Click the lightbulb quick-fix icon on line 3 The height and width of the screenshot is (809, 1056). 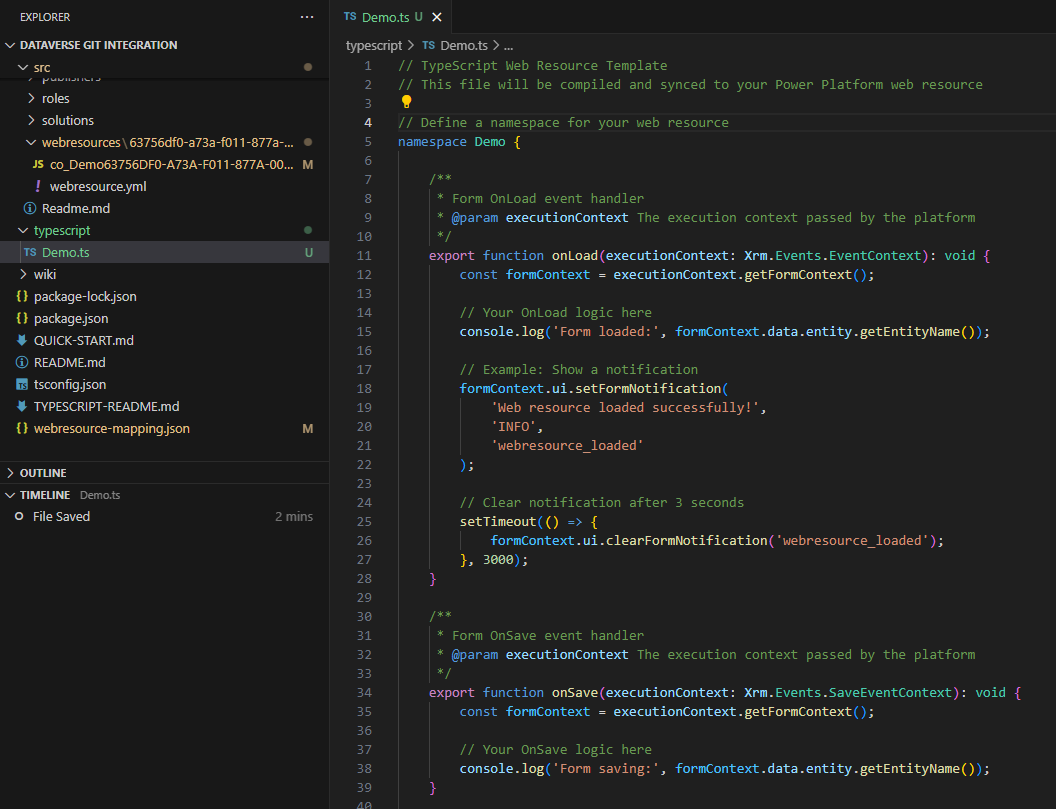coord(406,102)
